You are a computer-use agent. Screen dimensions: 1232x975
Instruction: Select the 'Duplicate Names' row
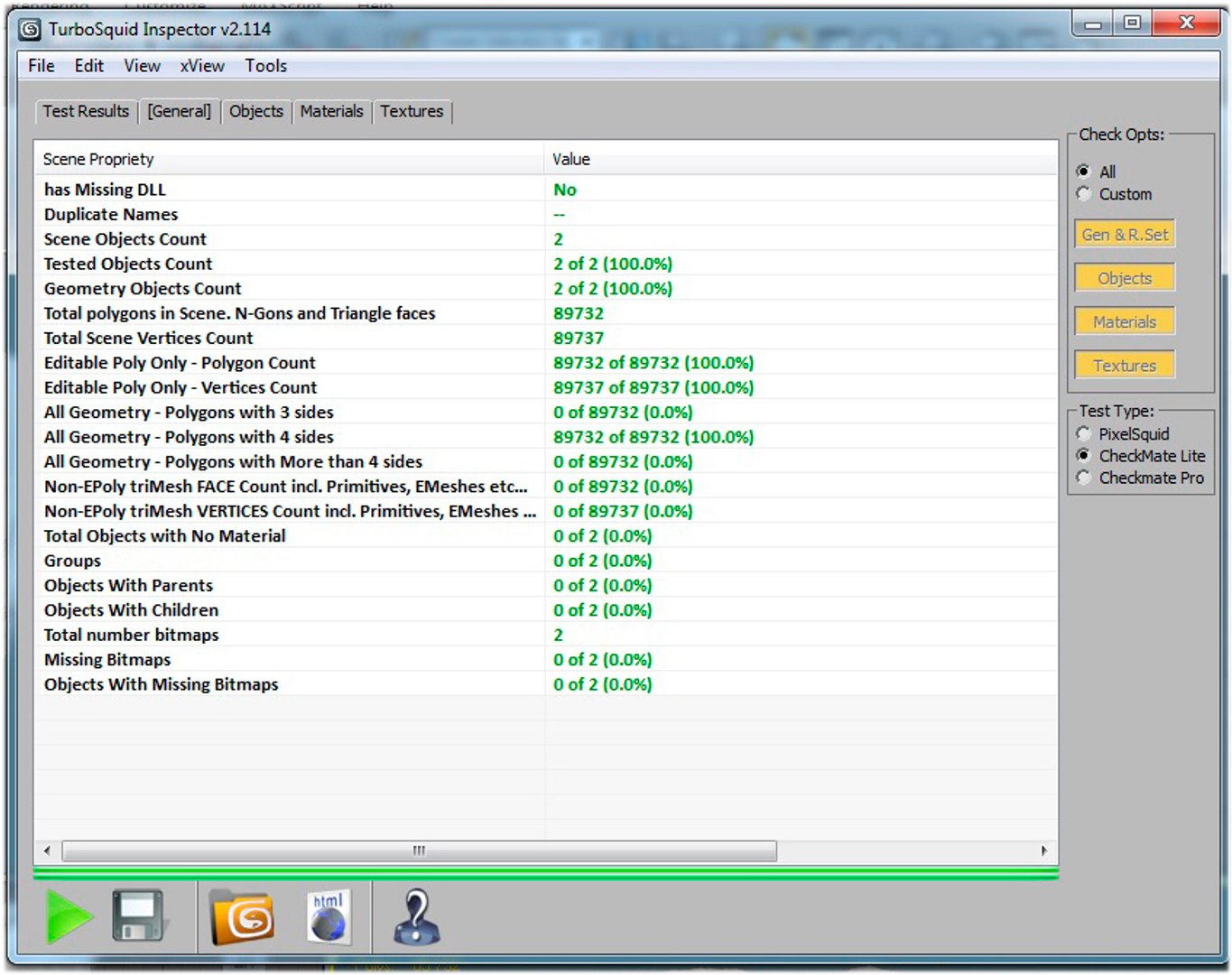tap(546, 214)
